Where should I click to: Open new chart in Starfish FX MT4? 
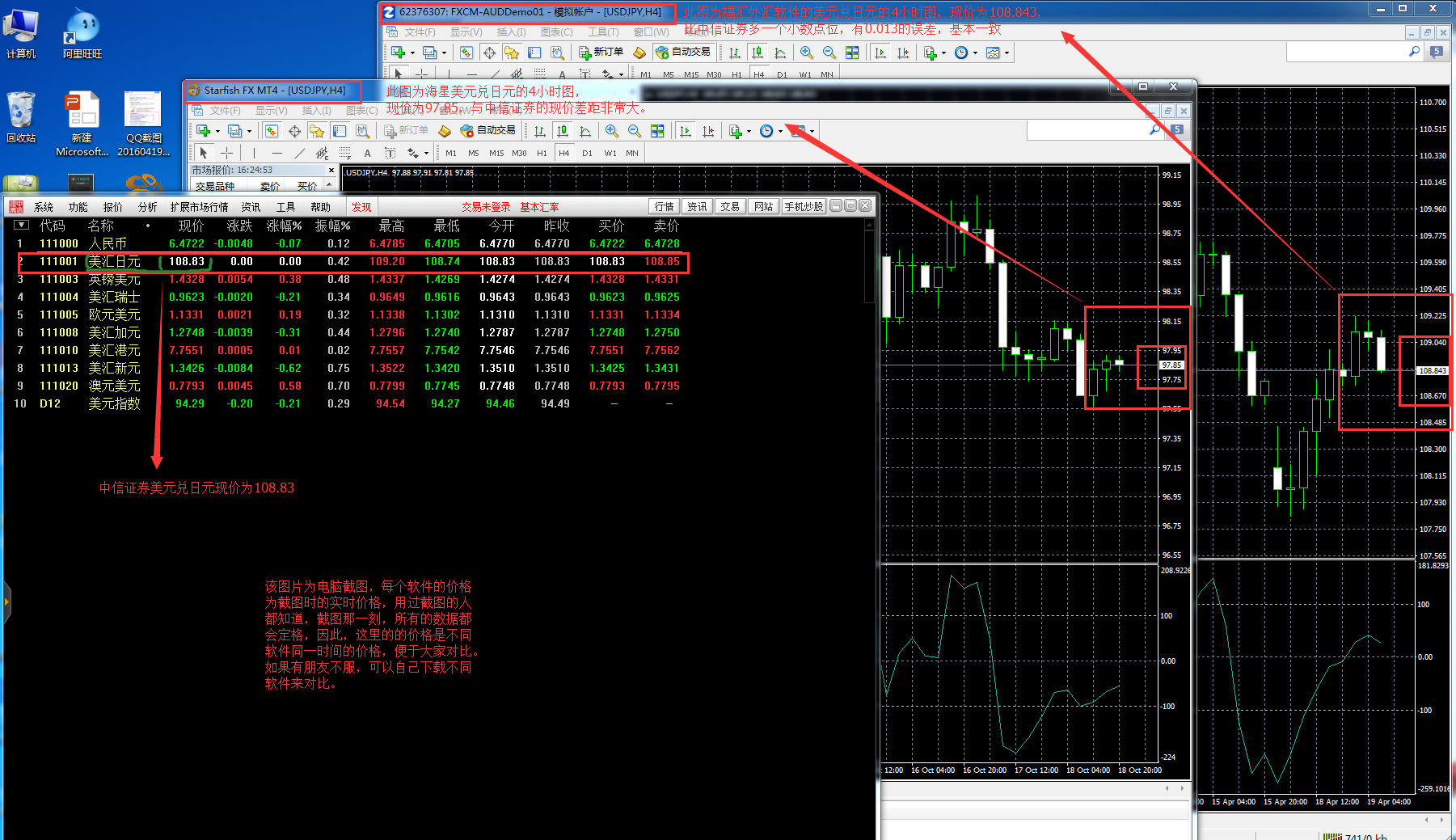(x=203, y=131)
